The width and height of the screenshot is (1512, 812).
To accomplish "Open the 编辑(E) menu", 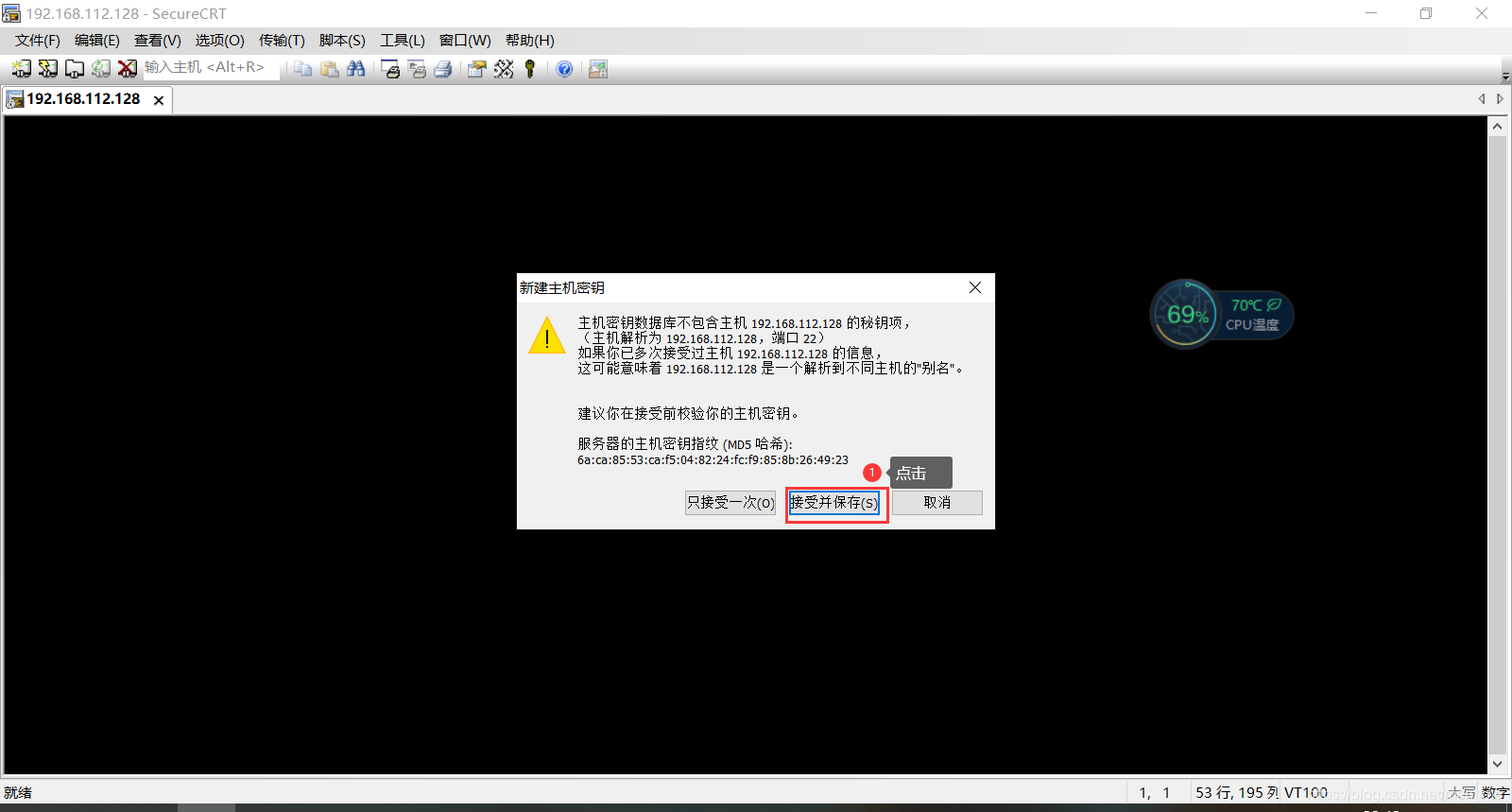I will (96, 41).
